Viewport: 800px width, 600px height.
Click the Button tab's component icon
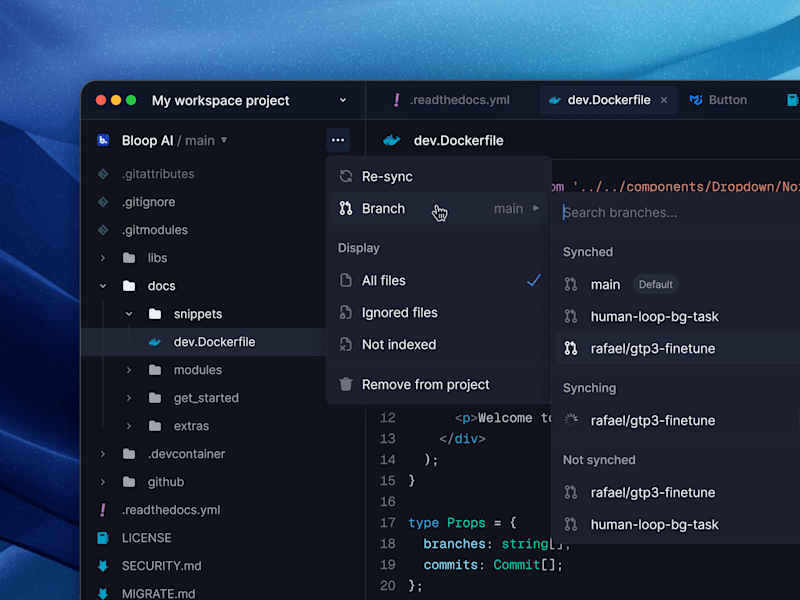click(696, 100)
